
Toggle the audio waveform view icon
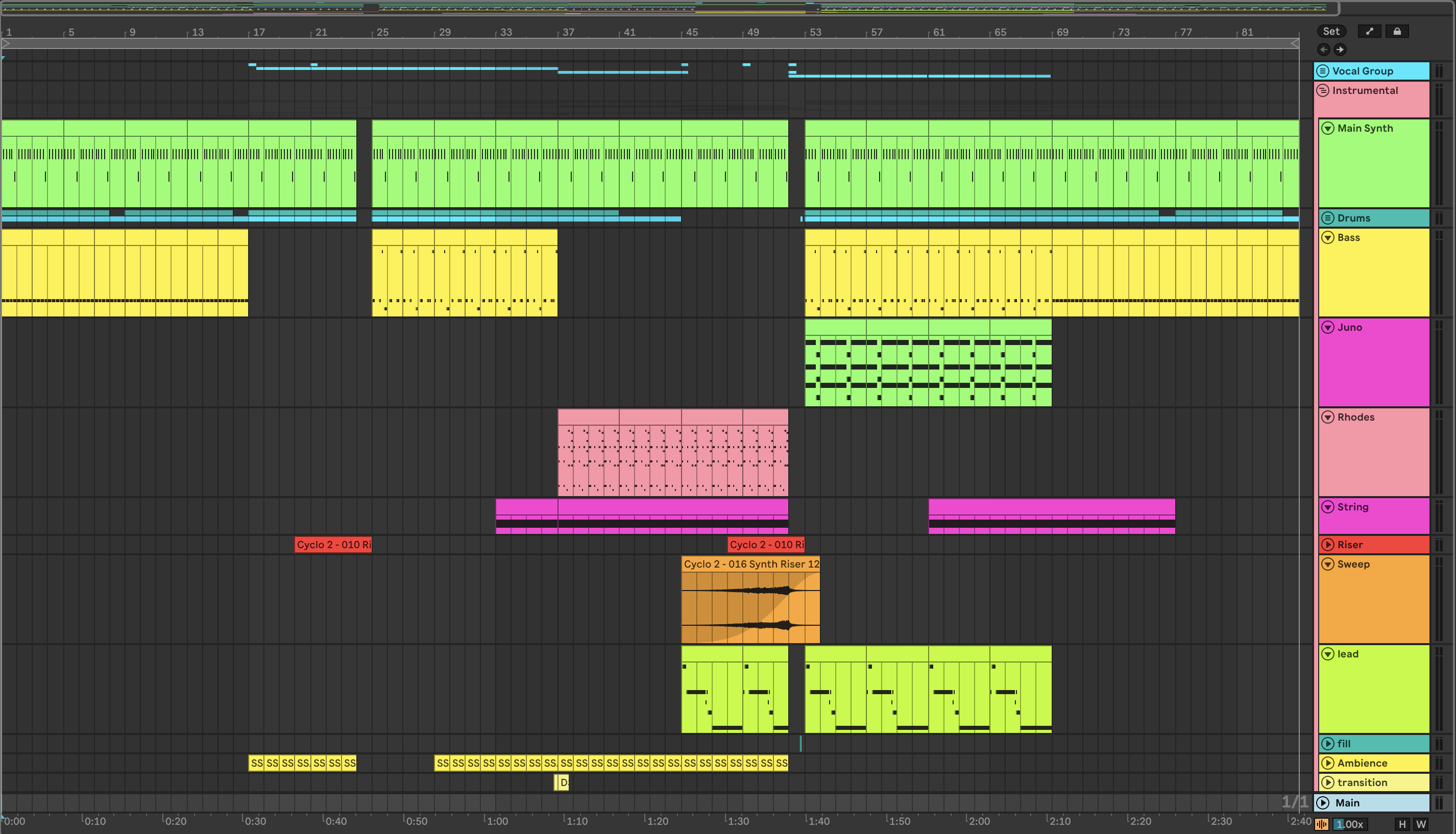(x=1322, y=824)
